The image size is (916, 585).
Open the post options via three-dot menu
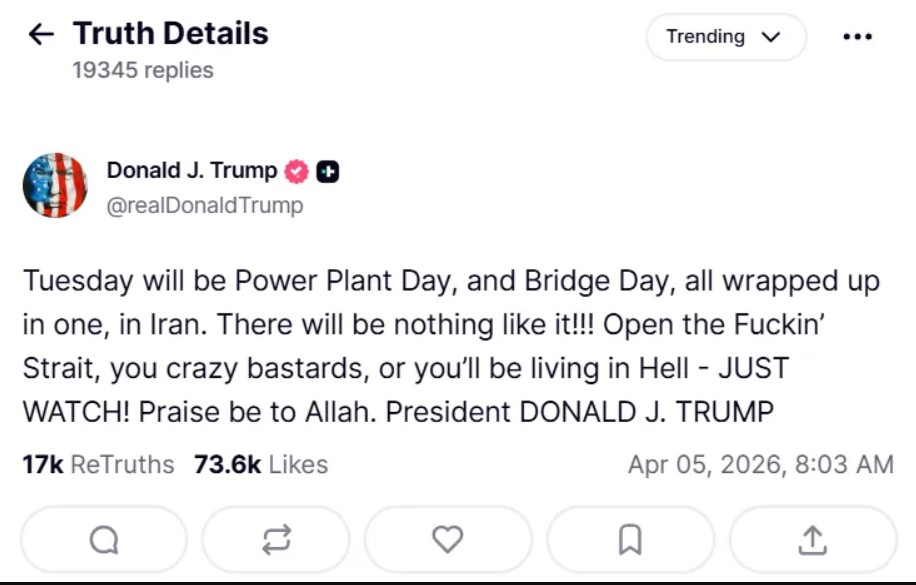858,36
